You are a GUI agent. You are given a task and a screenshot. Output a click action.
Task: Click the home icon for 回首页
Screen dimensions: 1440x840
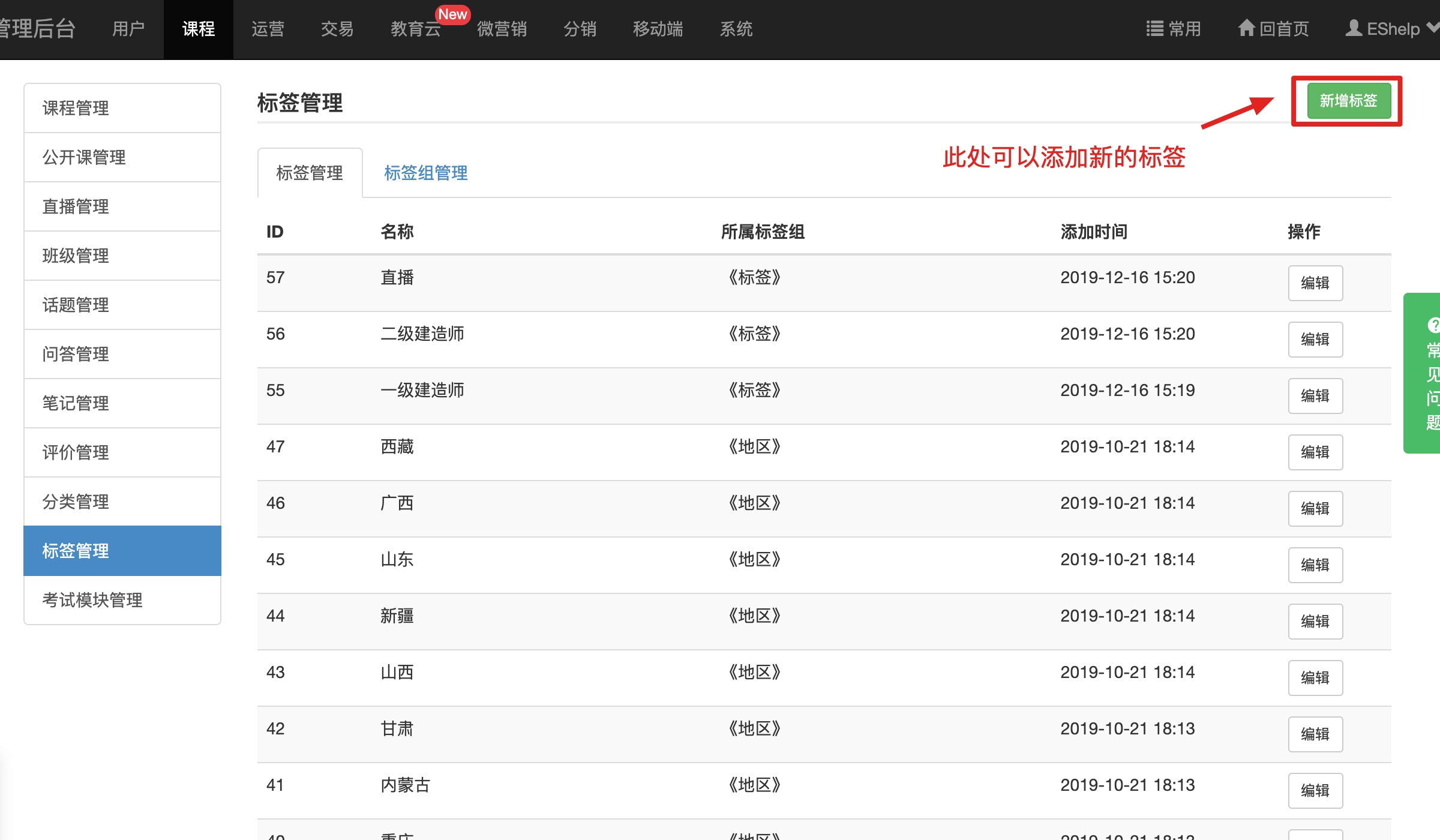[1246, 28]
